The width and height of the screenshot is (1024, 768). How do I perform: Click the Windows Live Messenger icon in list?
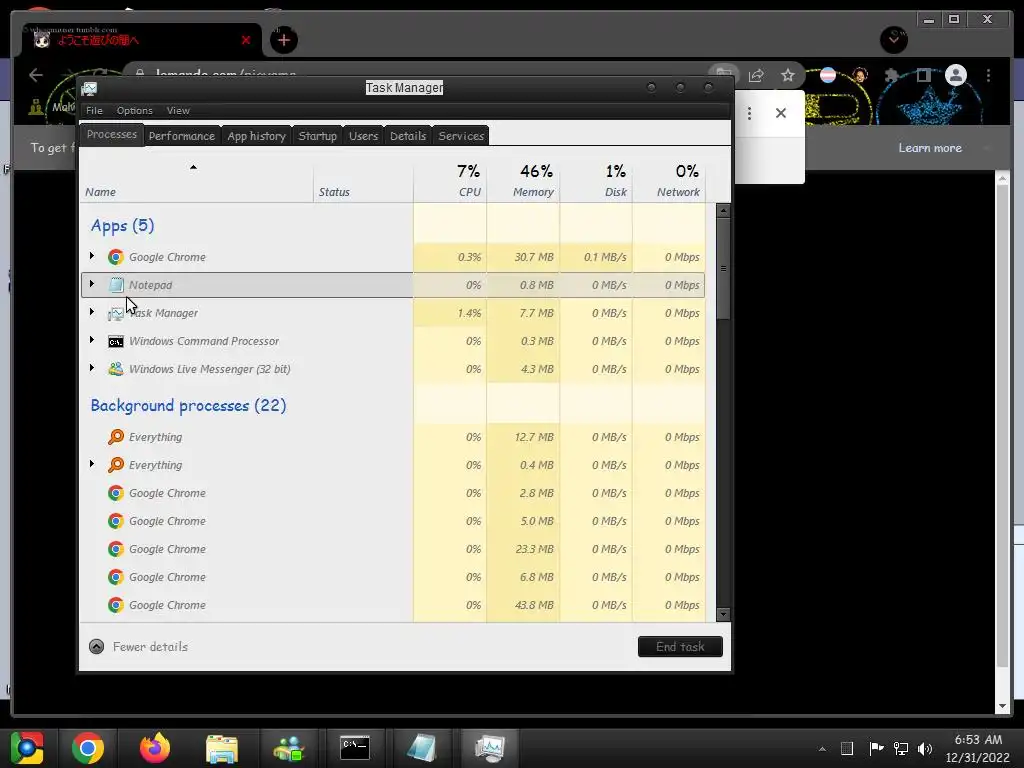(116, 369)
